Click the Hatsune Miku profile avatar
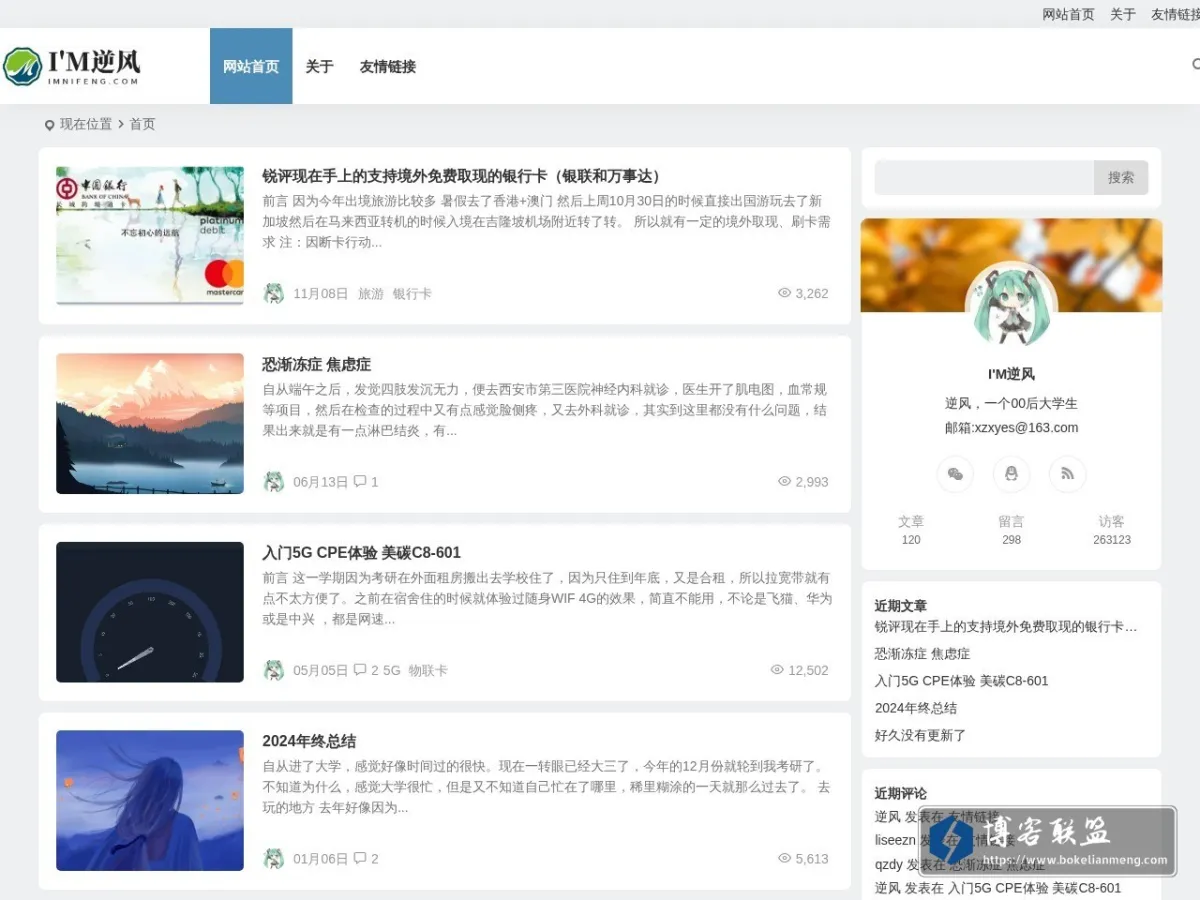This screenshot has width=1200, height=900. click(1011, 306)
